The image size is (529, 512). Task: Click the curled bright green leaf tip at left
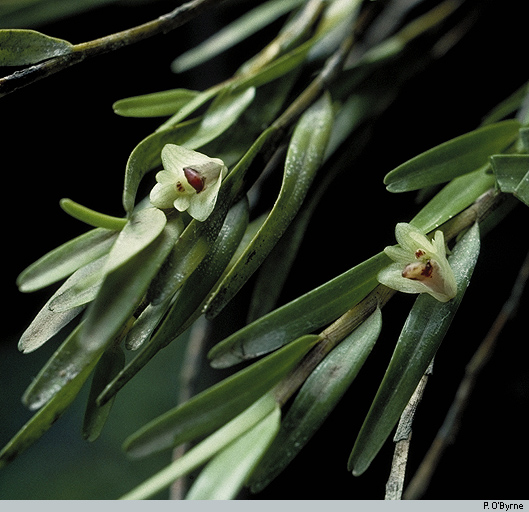click(x=92, y=215)
